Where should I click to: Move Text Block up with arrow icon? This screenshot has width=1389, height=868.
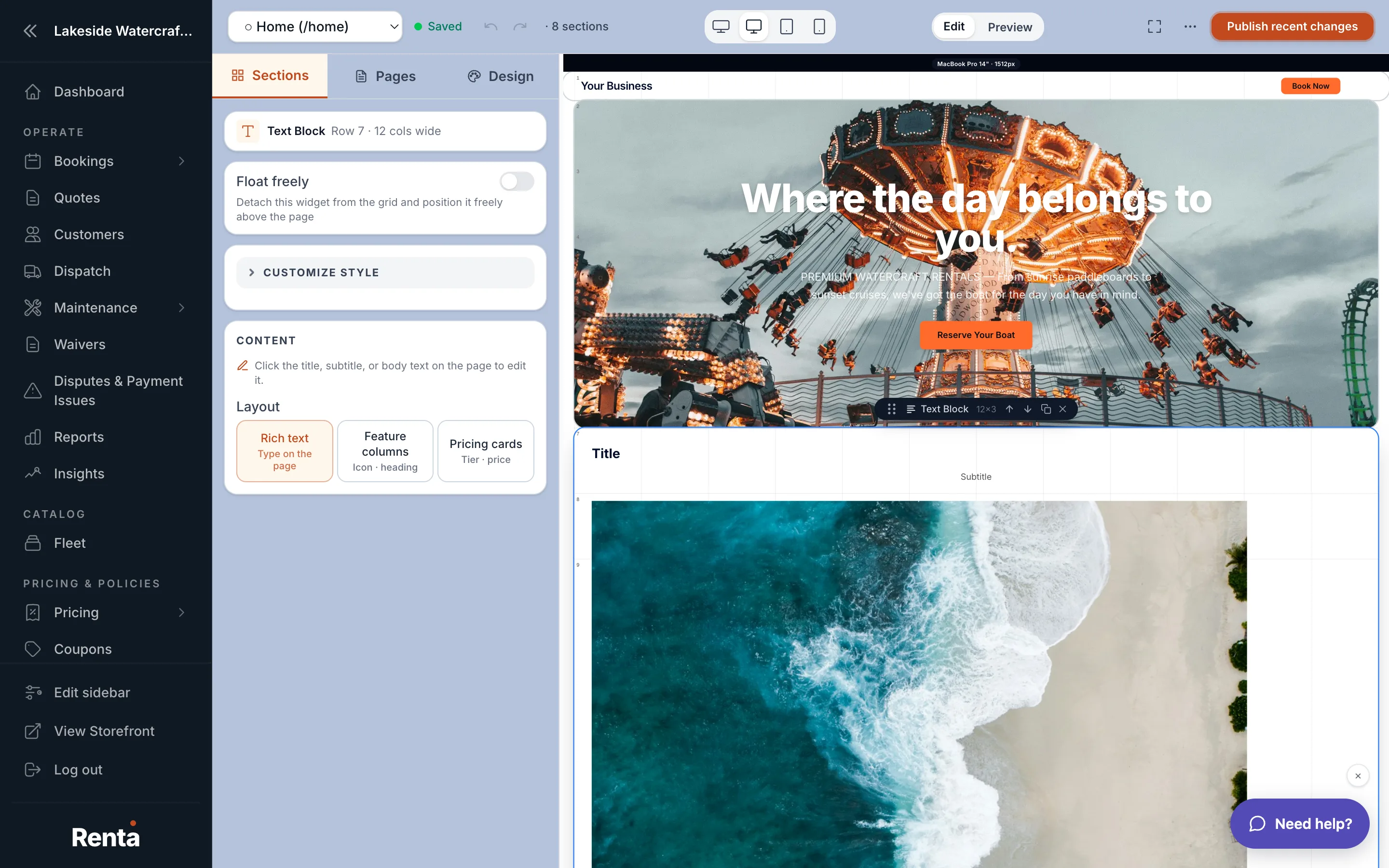pos(1009,409)
